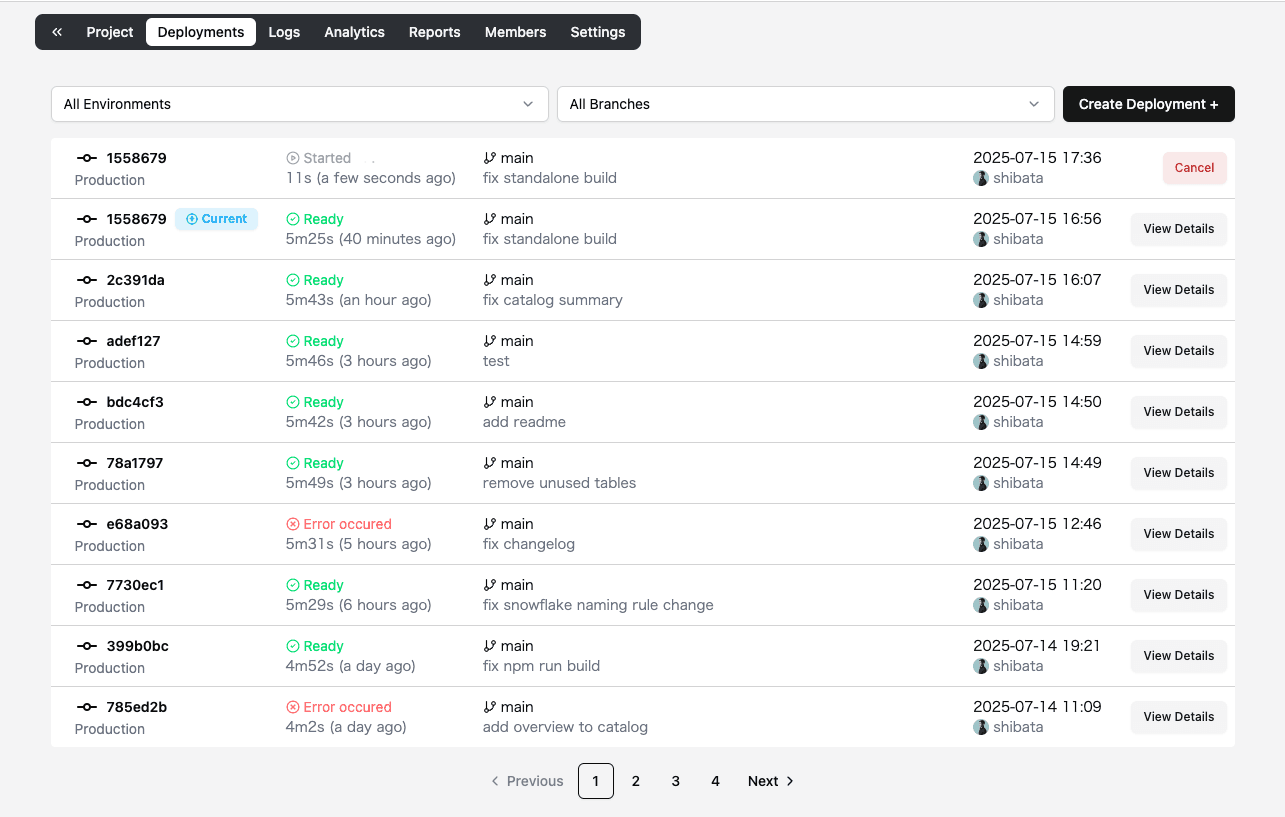View Details for the 2c391da deployment
This screenshot has height=817, width=1285.
(x=1178, y=290)
